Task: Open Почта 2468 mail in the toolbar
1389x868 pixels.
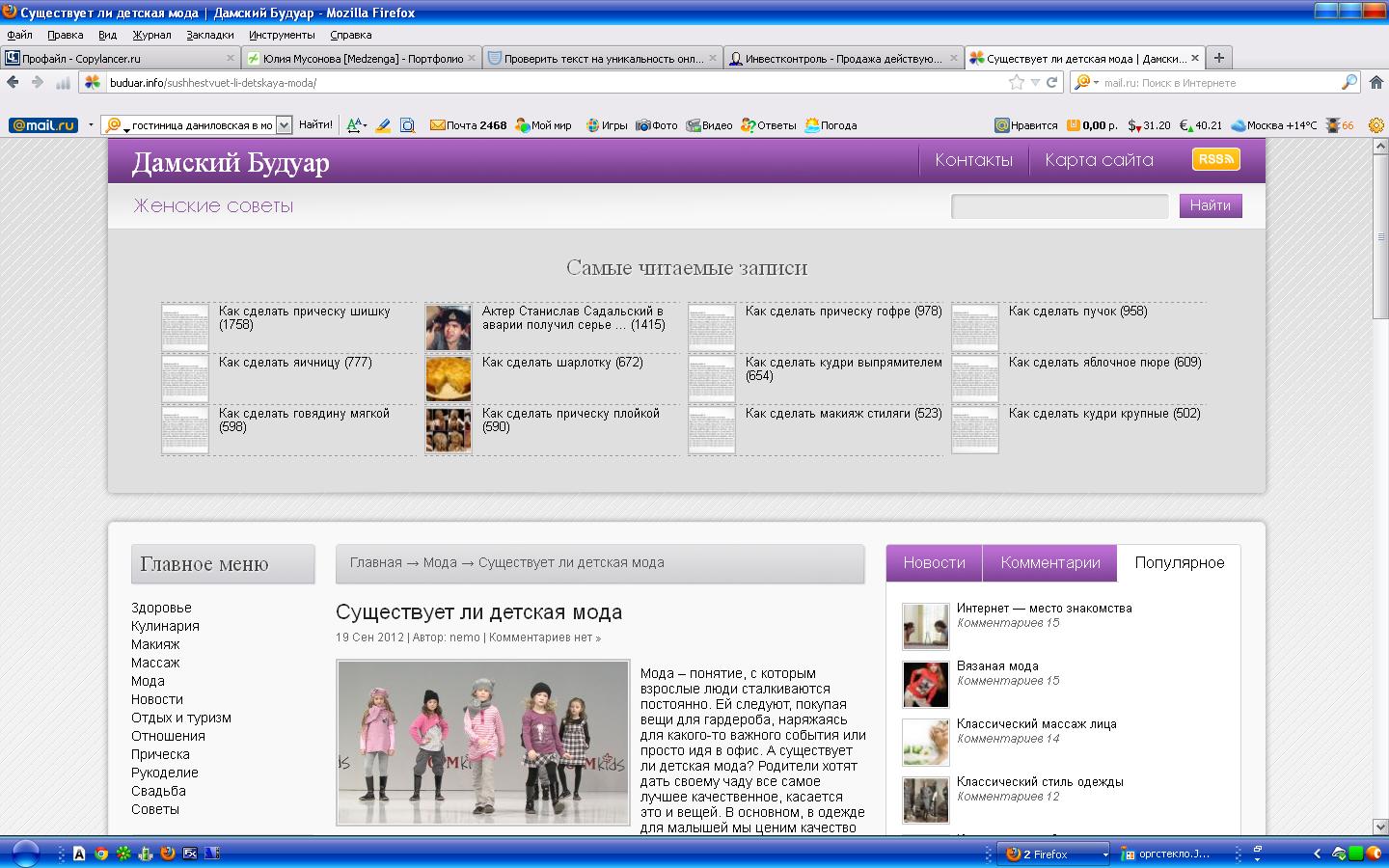Action: [468, 125]
